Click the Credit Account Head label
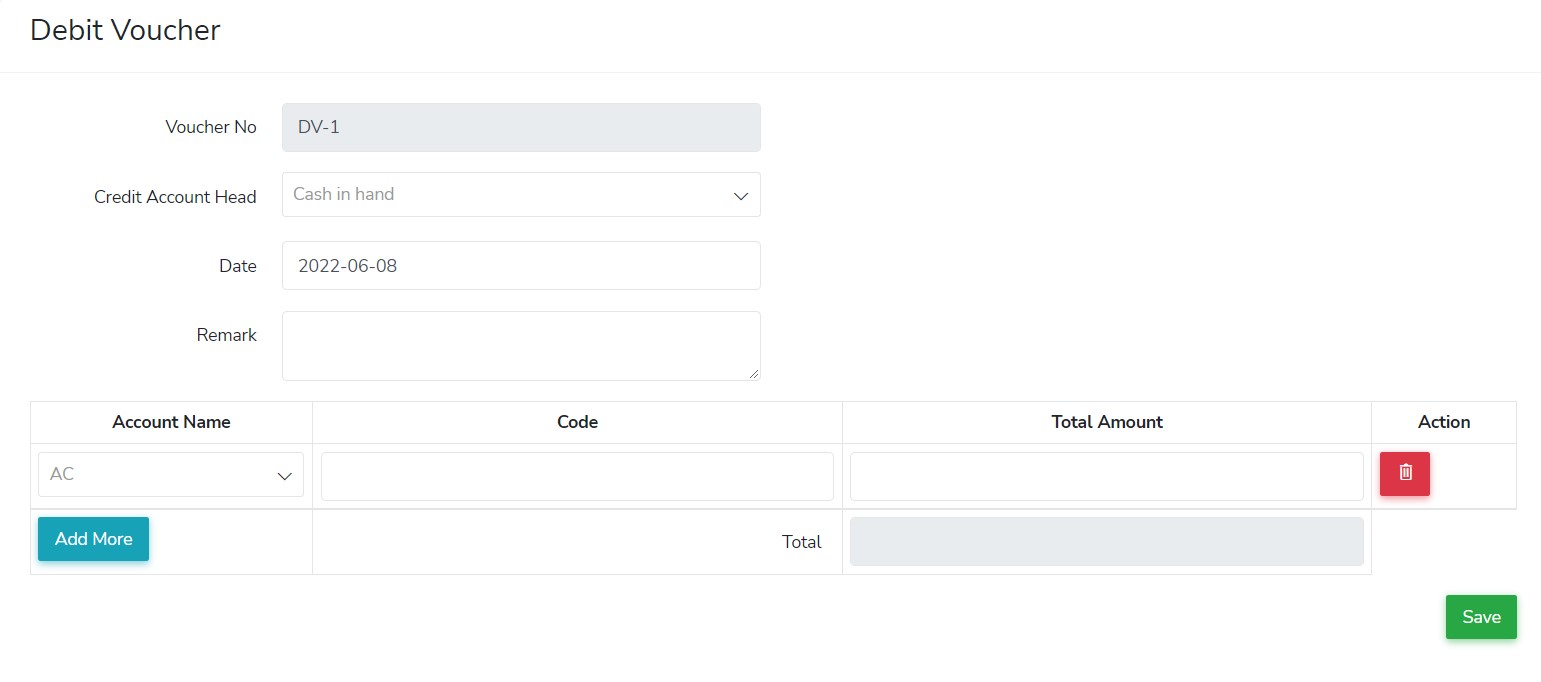Screen dimensions: 1541x682 tap(175, 197)
